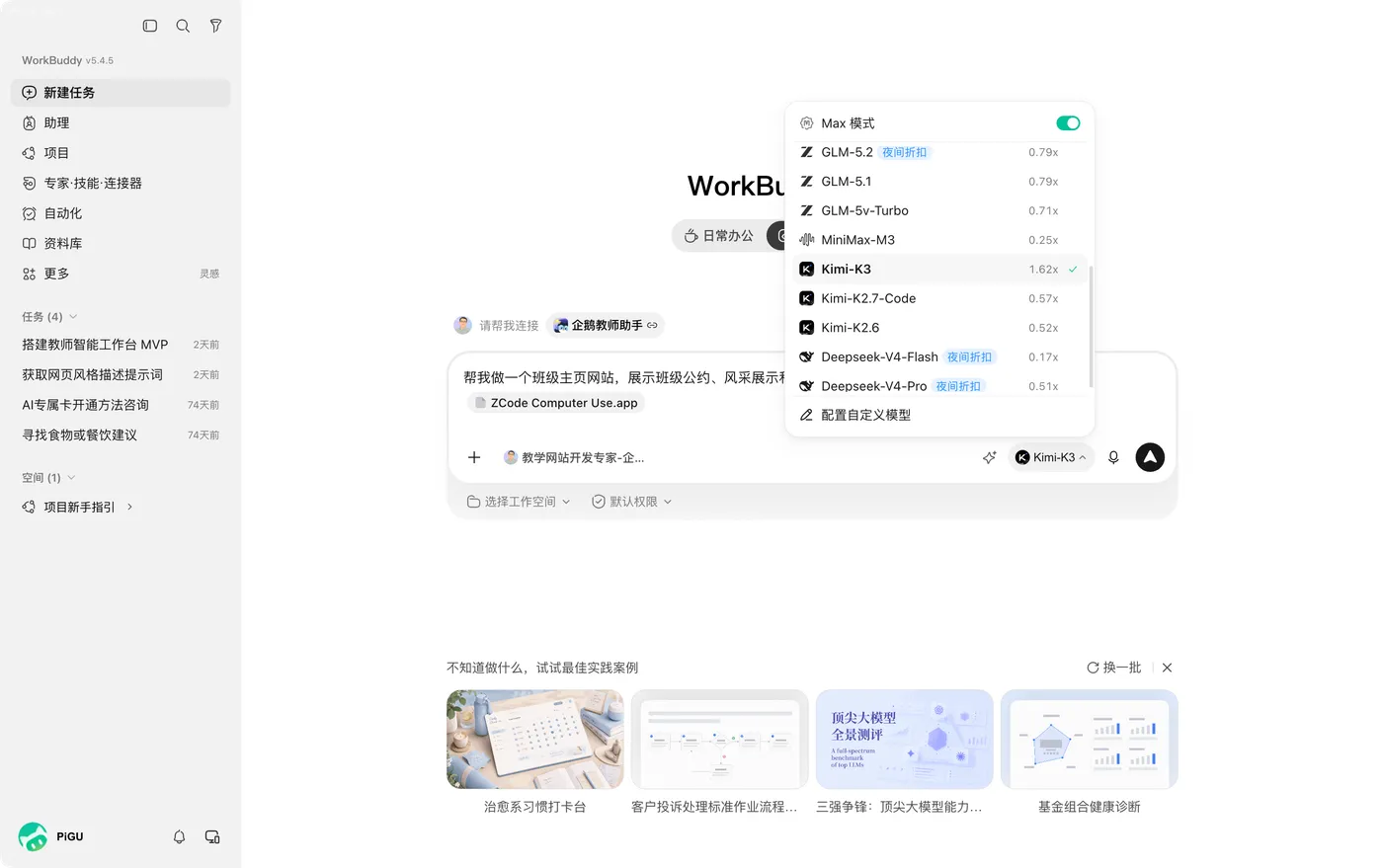This screenshot has height=868, width=1383.
Task: Dismiss the best practice cases section
Action: coord(1168,668)
